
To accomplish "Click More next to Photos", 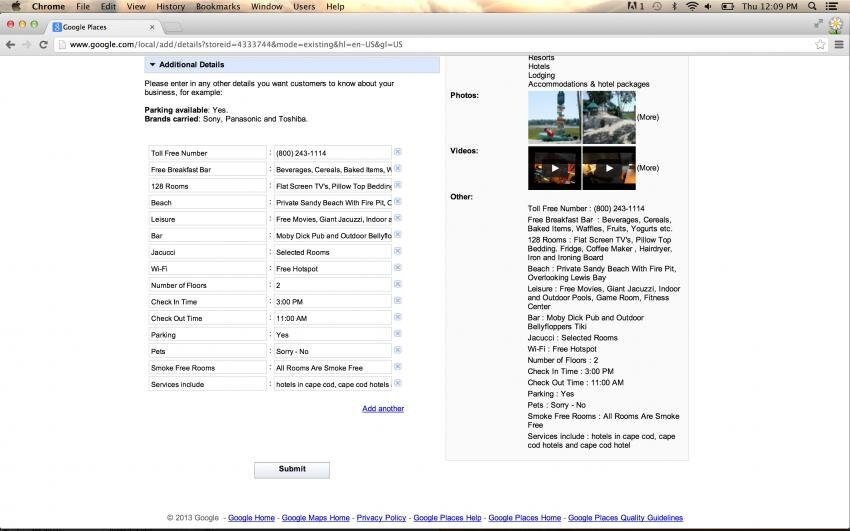I will [x=648, y=117].
